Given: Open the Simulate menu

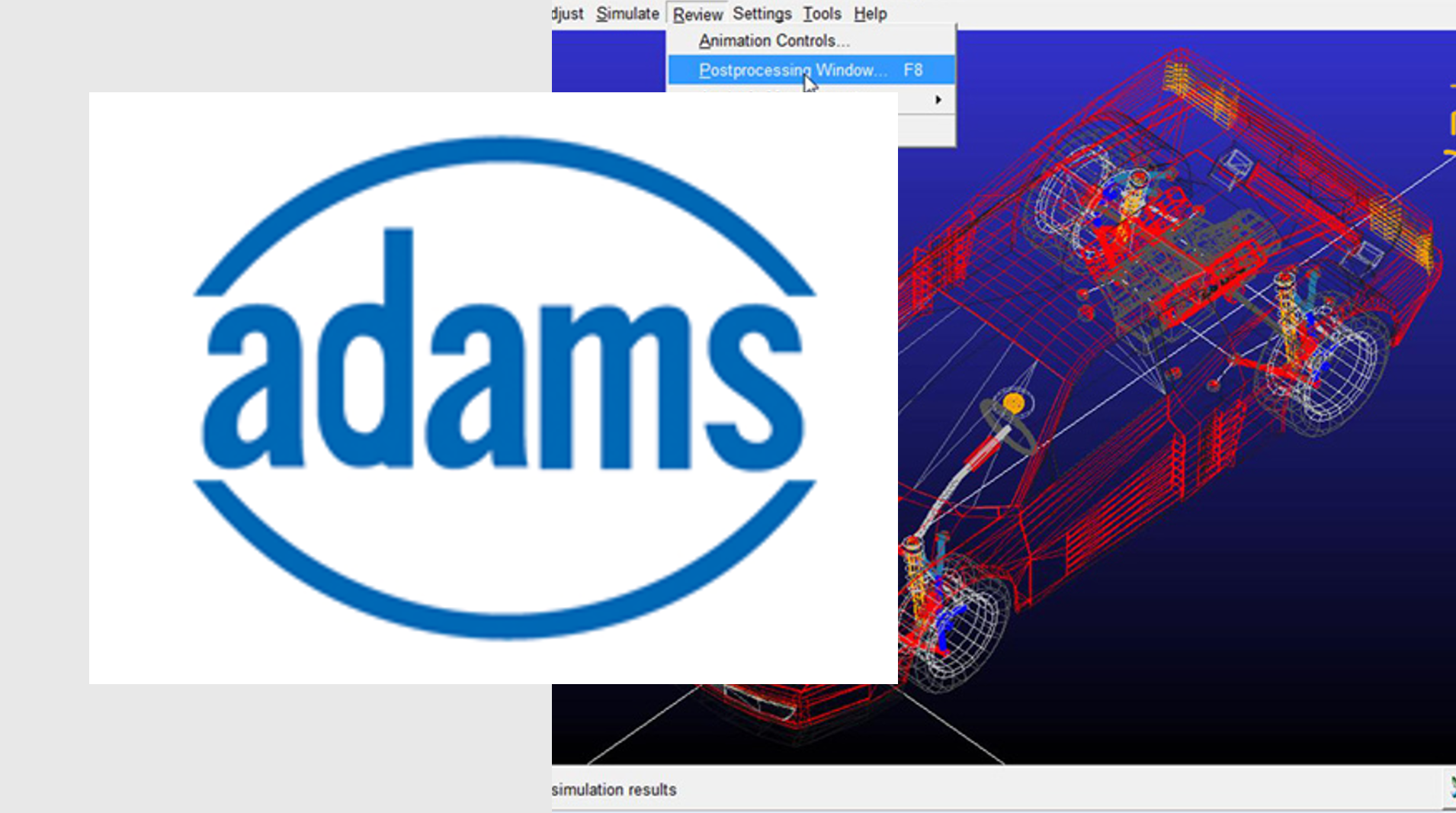Looking at the screenshot, I should 627,14.
